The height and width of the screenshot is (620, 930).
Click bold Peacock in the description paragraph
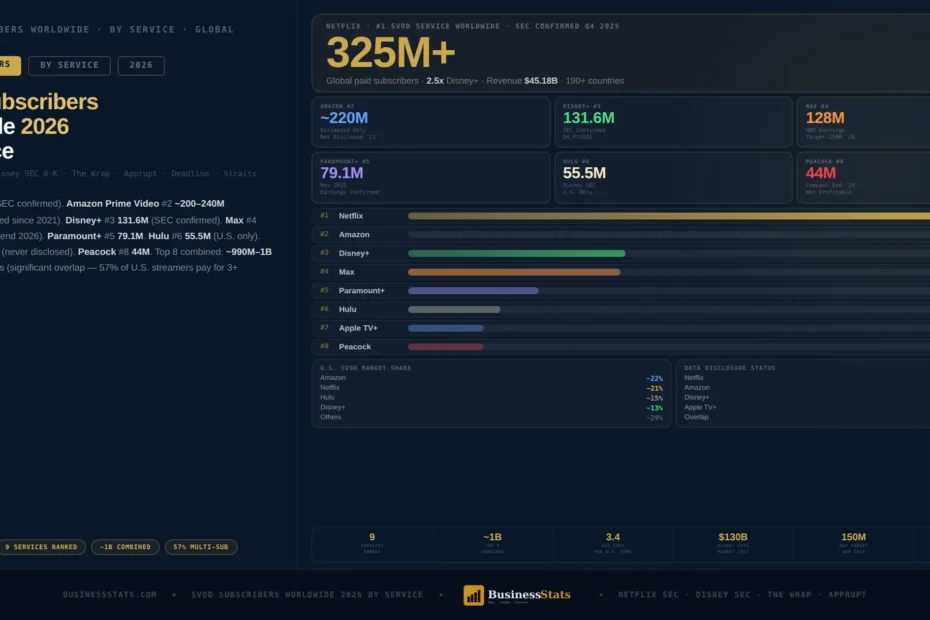coord(97,252)
